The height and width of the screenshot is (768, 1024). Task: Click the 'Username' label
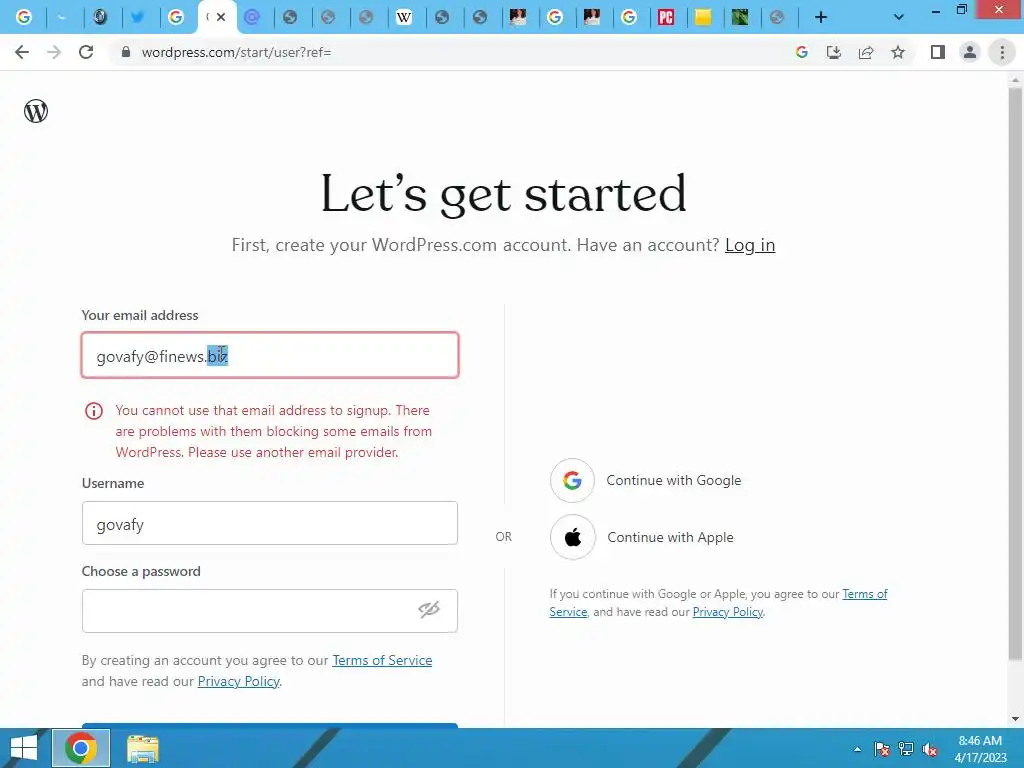[113, 483]
